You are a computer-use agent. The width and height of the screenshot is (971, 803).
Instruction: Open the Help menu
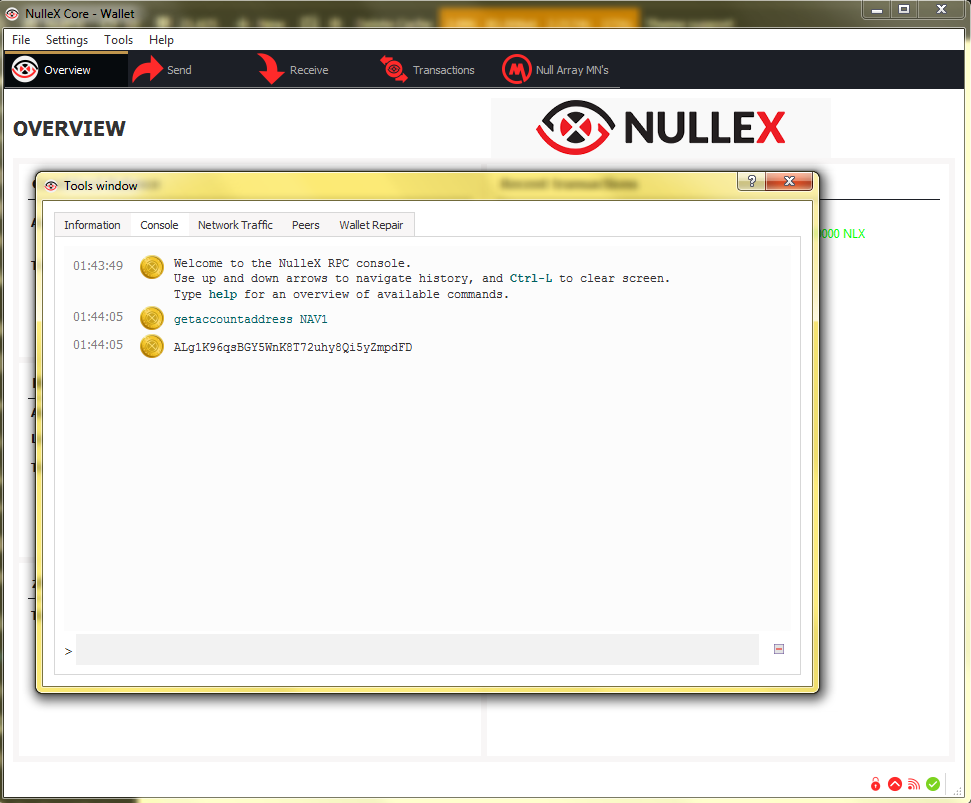click(x=161, y=40)
